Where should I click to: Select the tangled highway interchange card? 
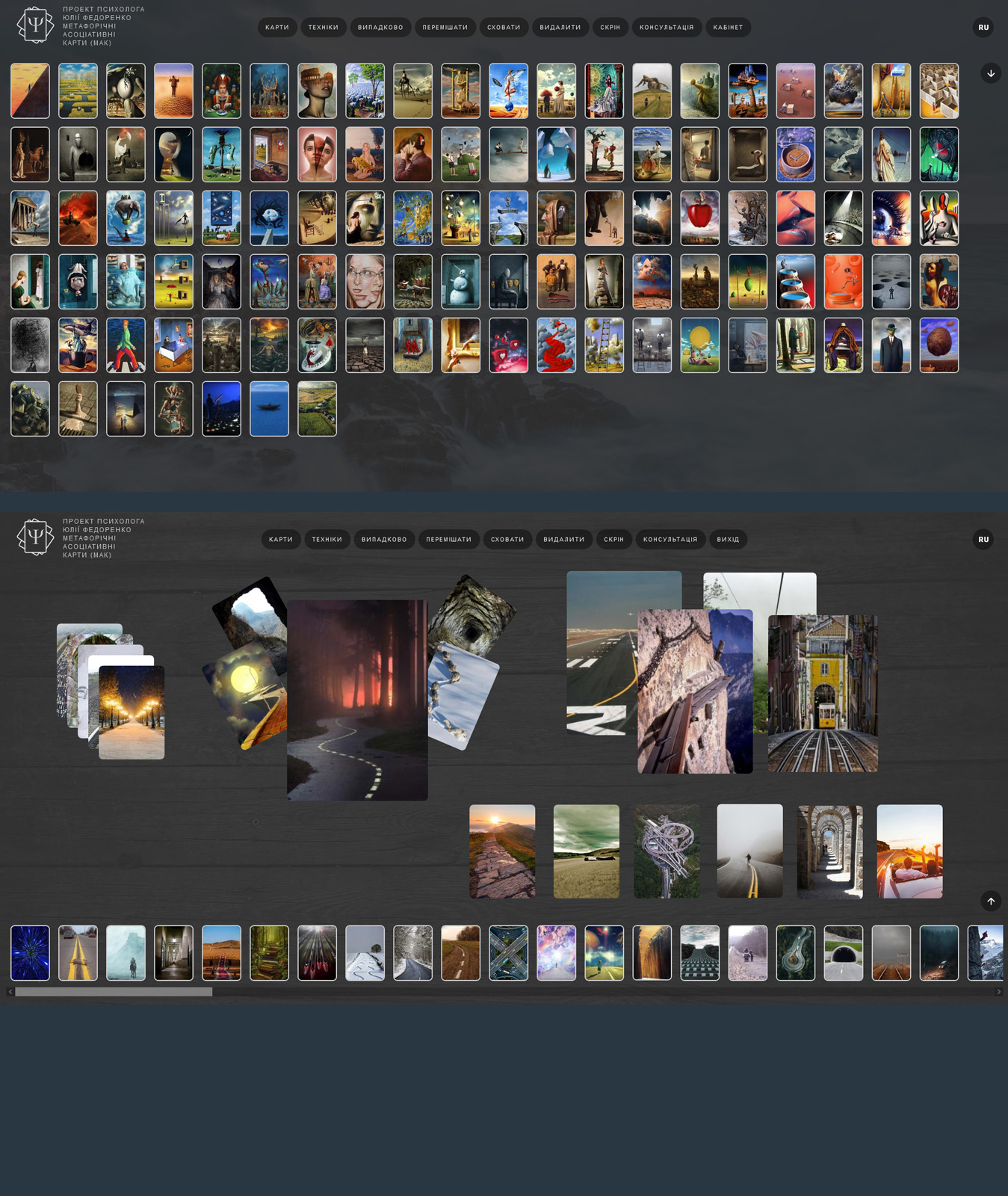pos(667,851)
